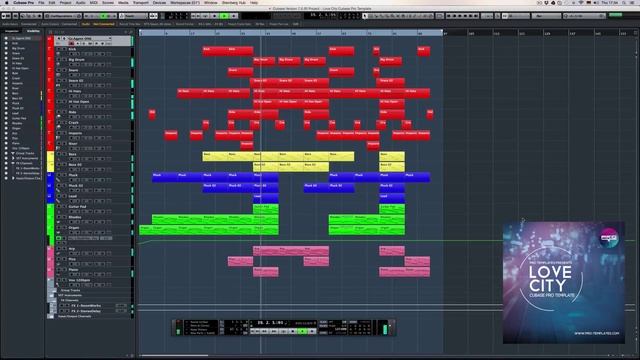This screenshot has width=640, height=360.
Task: Click the Kick track red color strip
Action: pyautogui.click(x=50, y=51)
